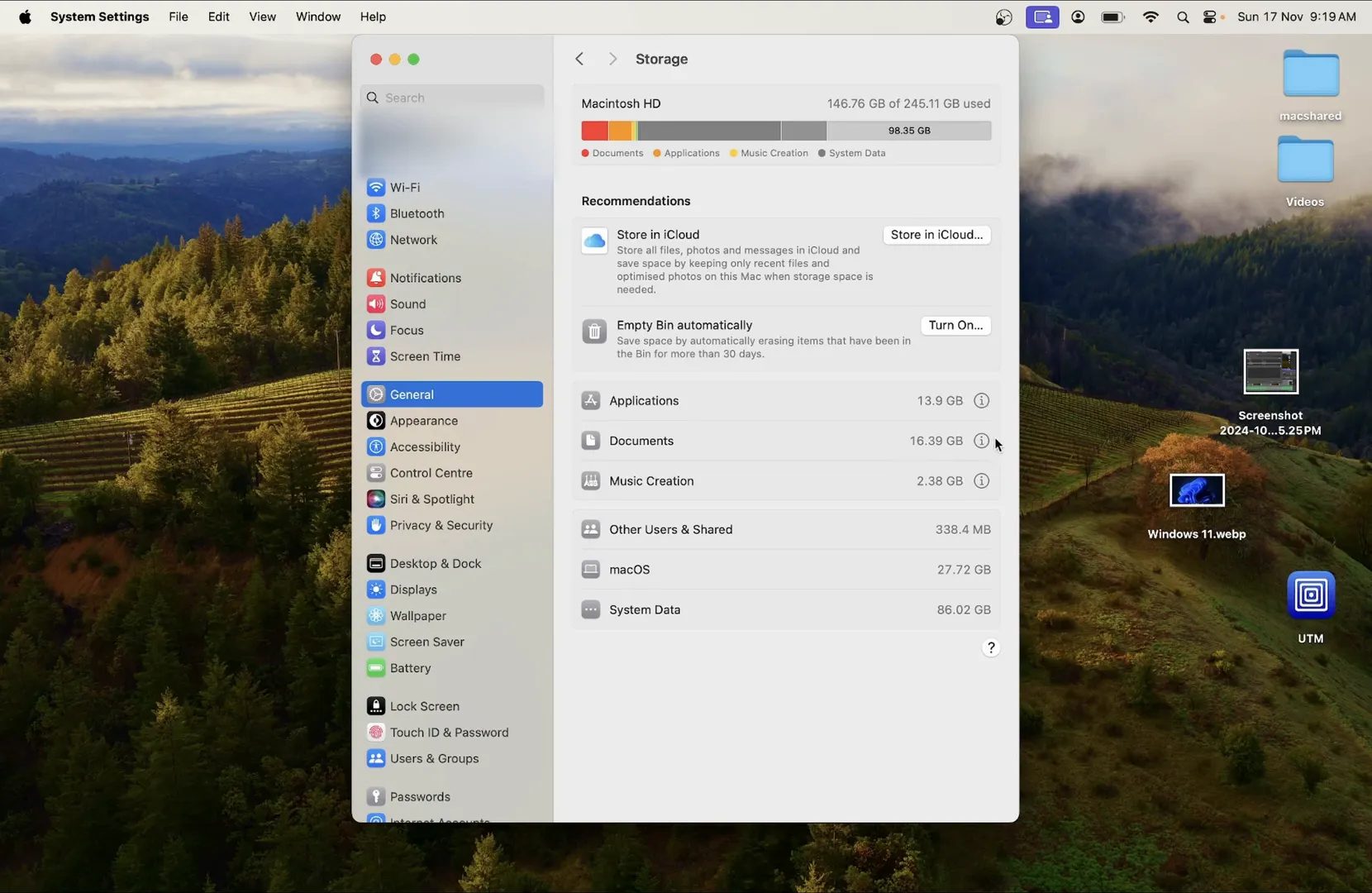
Task: Open Screen Saver settings
Action: point(451,642)
